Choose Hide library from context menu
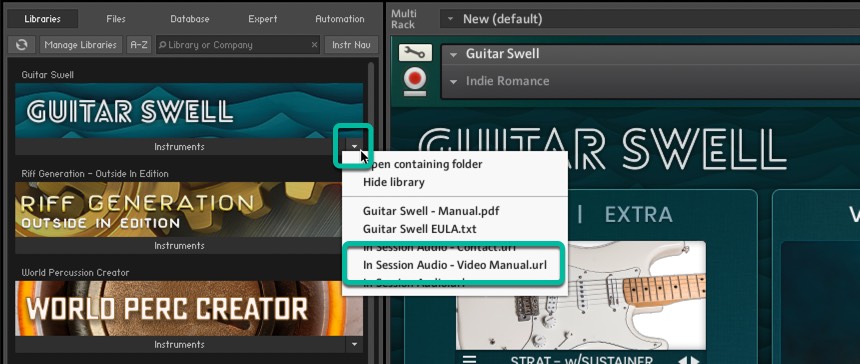Viewport: 860px width, 364px height. [394, 182]
